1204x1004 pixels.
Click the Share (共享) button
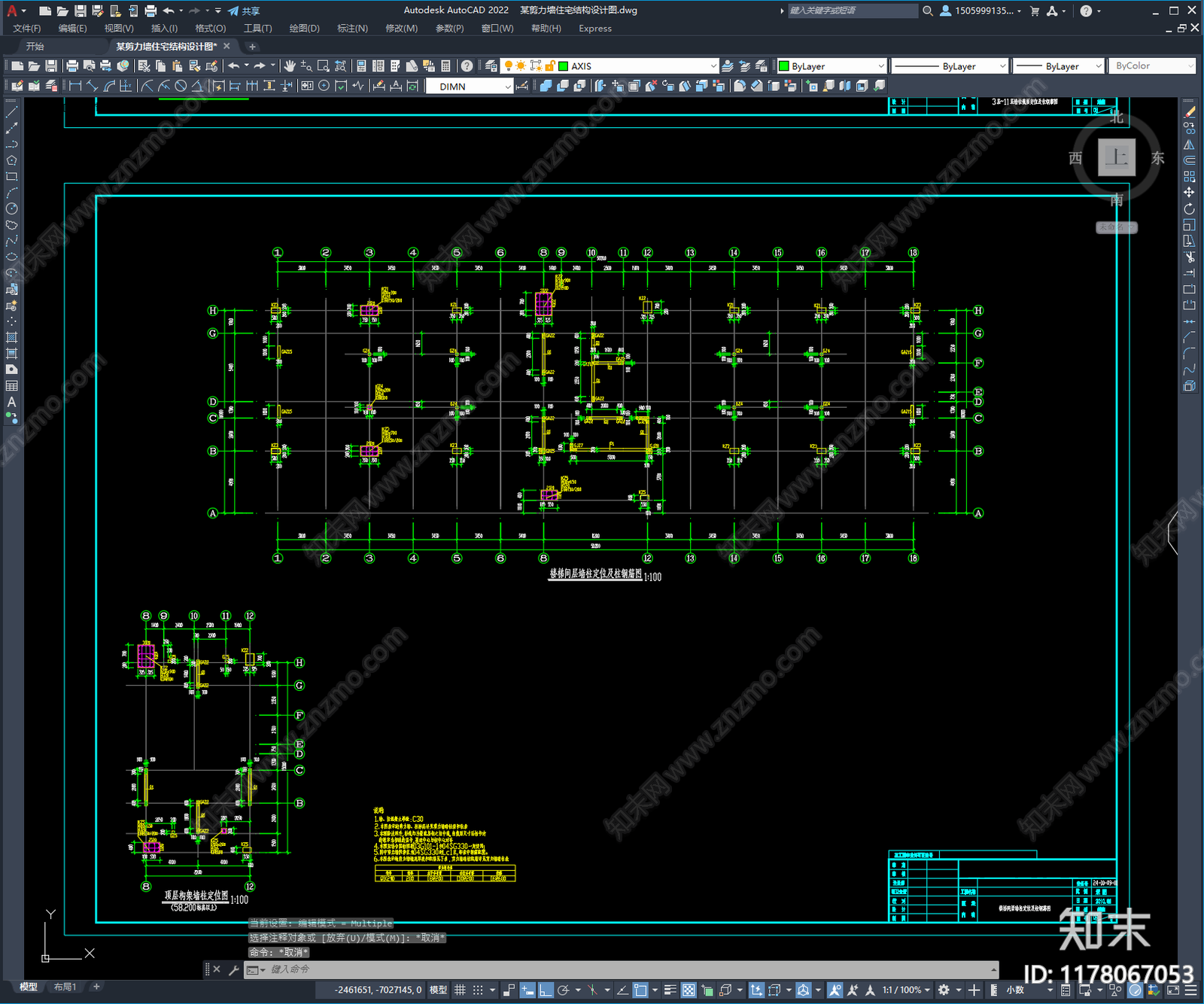pos(244,11)
